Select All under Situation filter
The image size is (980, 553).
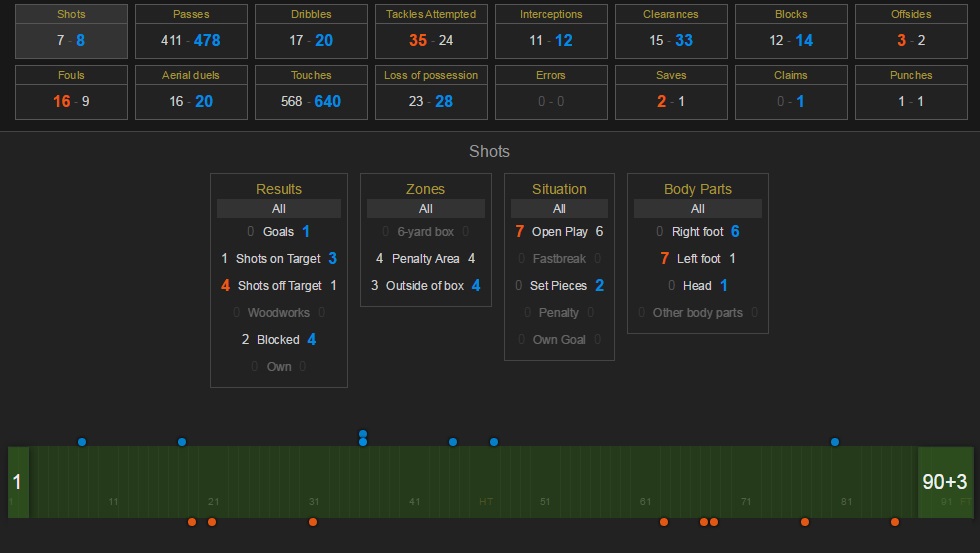pos(559,209)
